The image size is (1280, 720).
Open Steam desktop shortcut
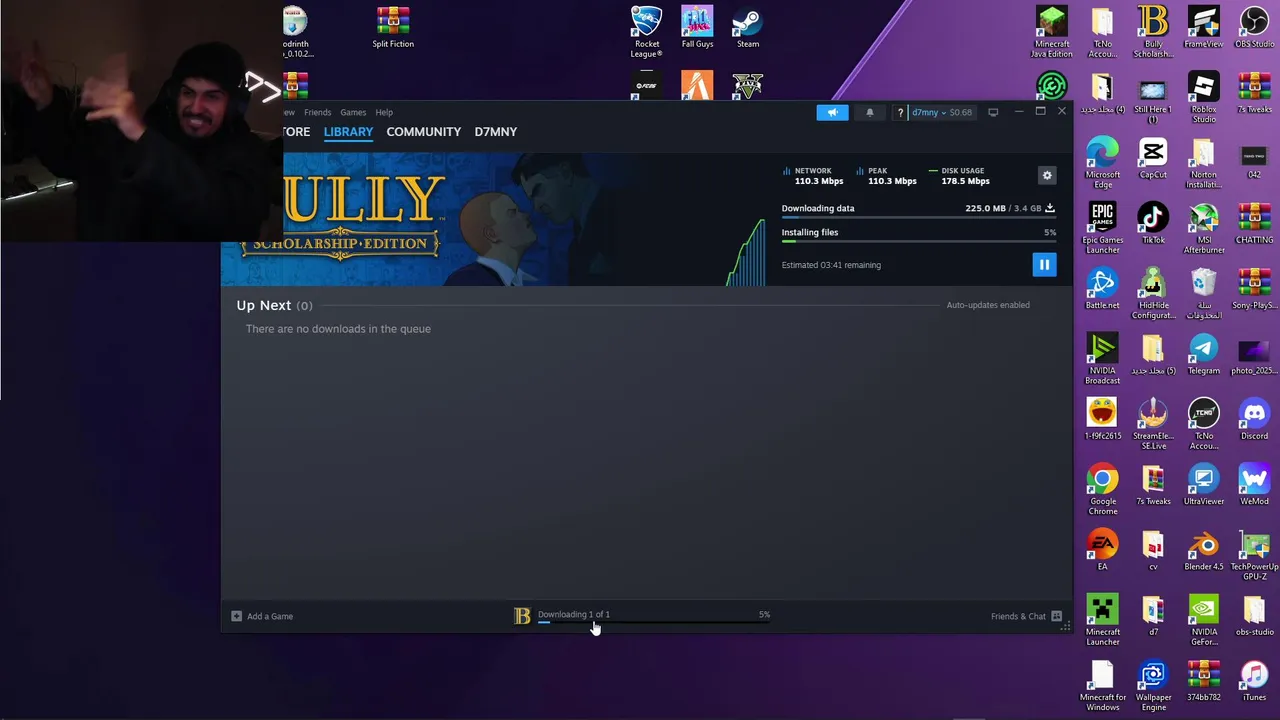747,27
